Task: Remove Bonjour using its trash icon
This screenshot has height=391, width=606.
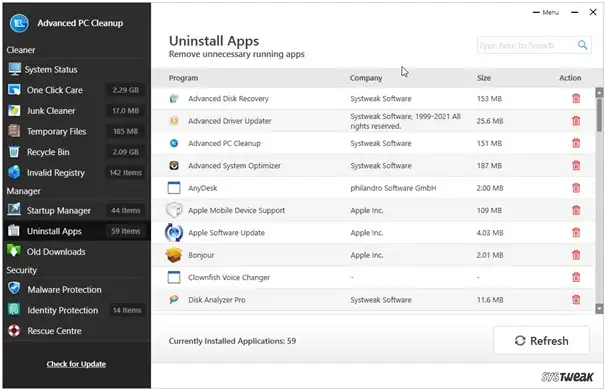Action: (576, 255)
